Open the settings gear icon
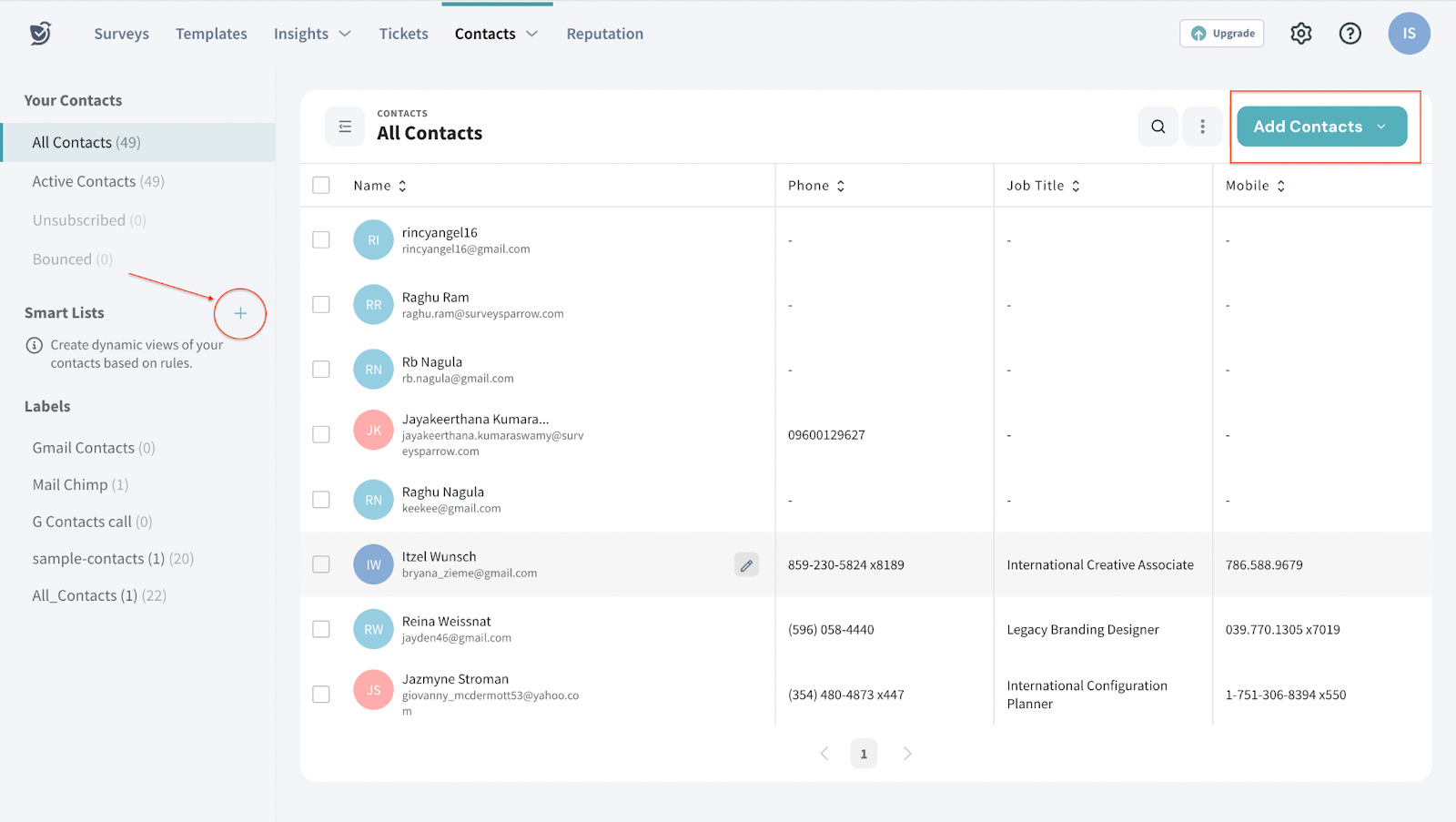 pos(1300,34)
